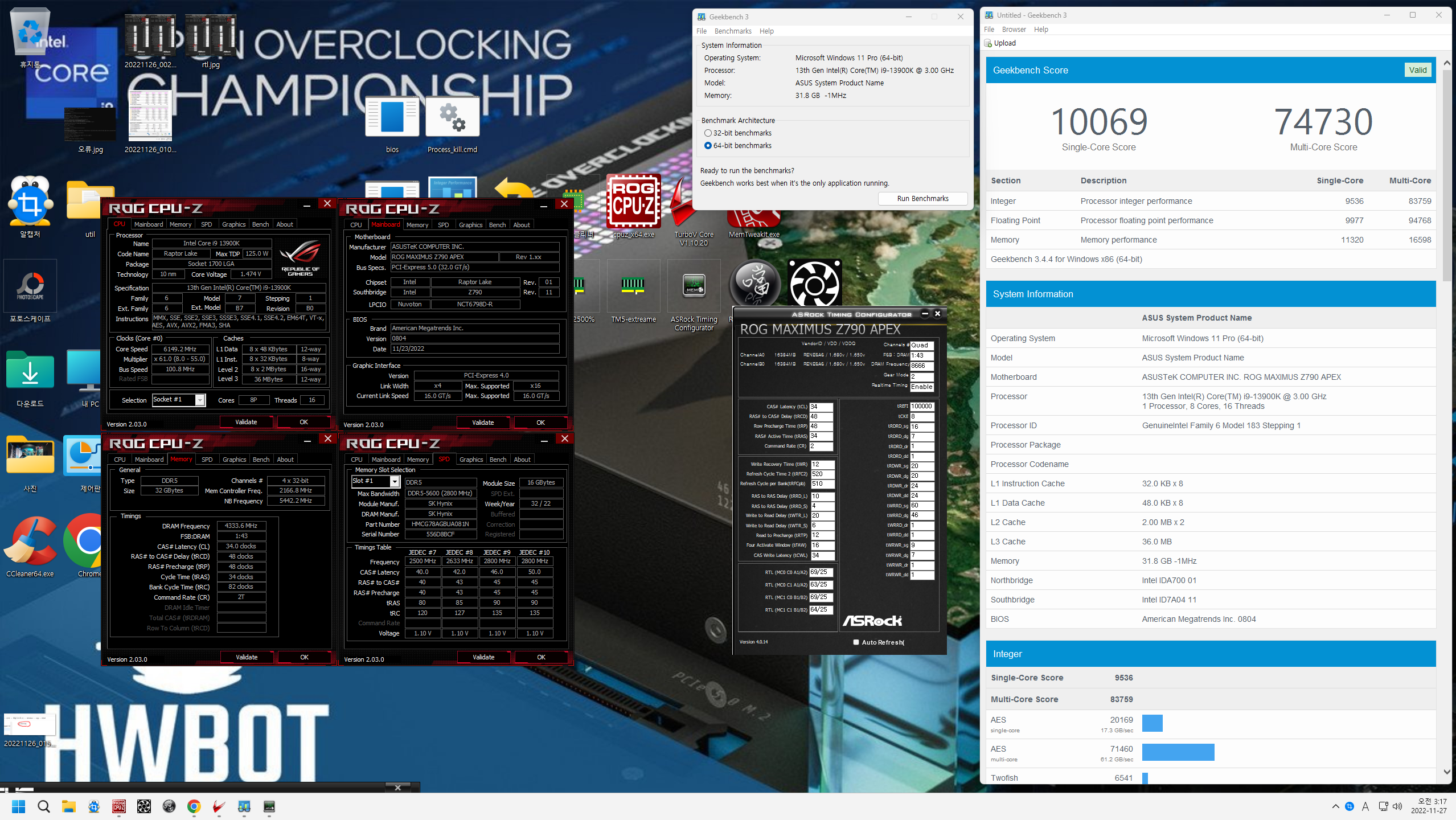Open the File menu in the Untitled Geekbench window
1456x820 pixels.
pos(989,30)
